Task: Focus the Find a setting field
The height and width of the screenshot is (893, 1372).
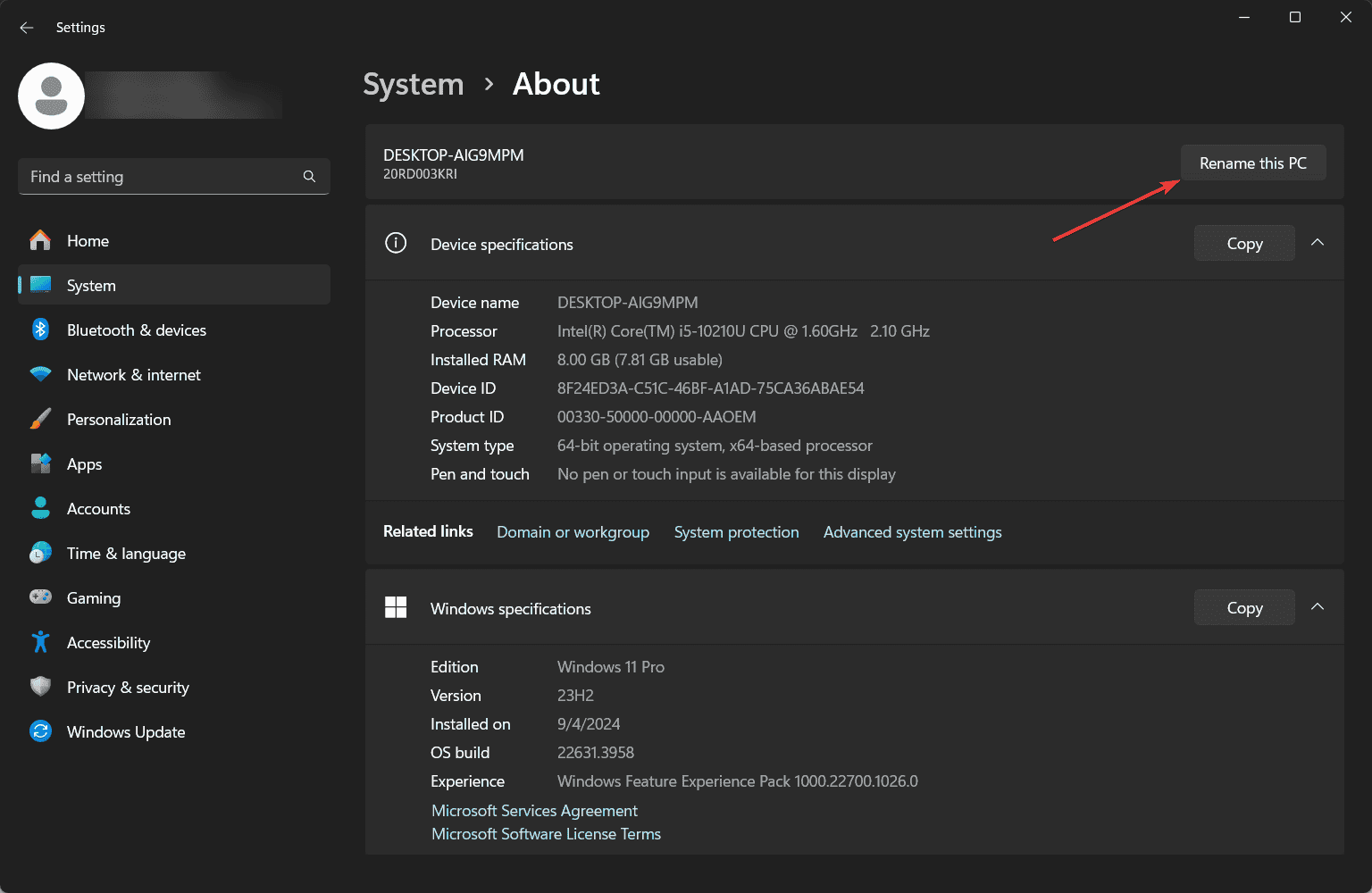Action: 174,176
